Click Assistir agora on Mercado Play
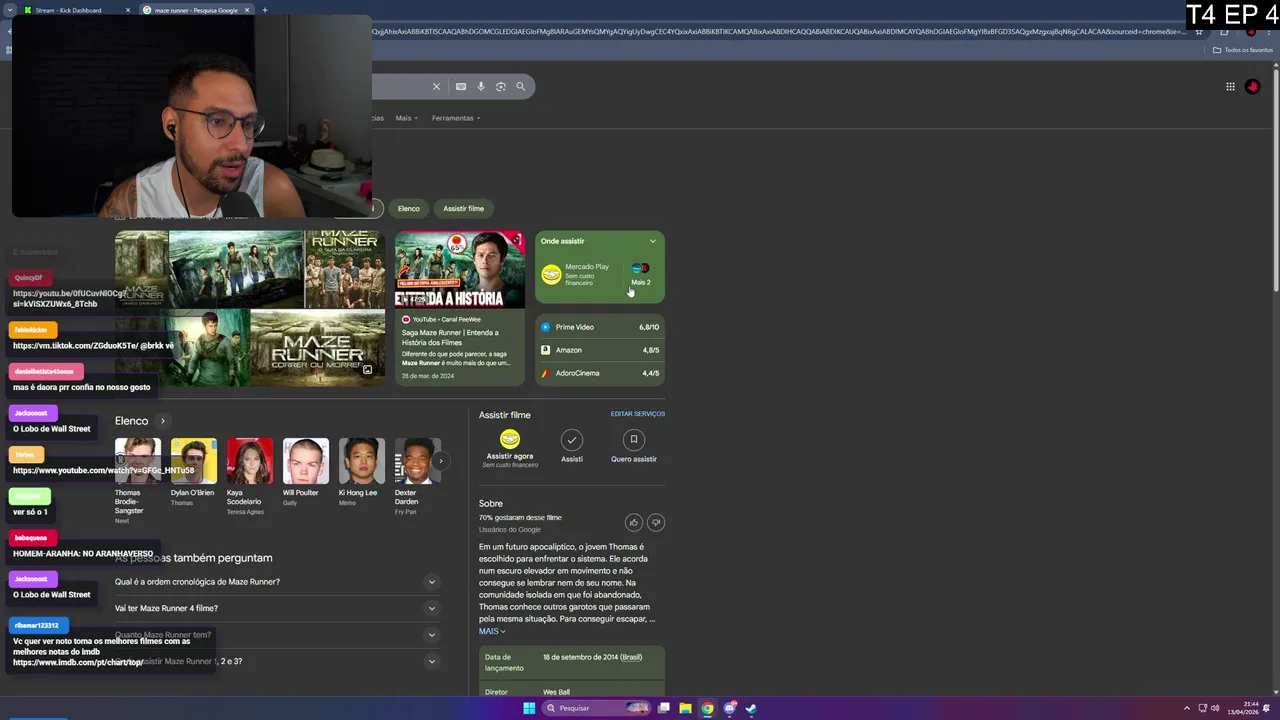 coord(510,448)
